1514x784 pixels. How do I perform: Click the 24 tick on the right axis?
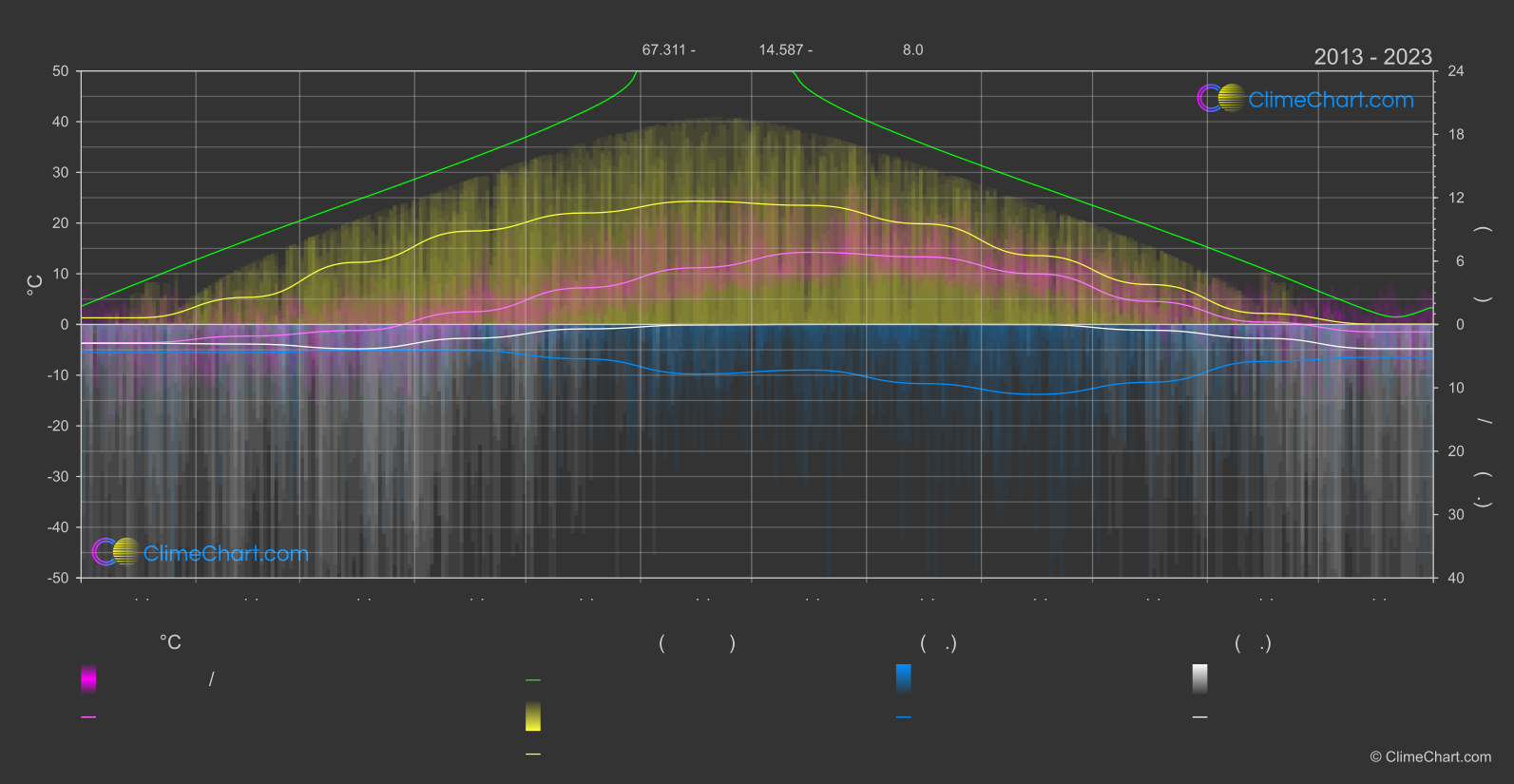[x=1456, y=71]
